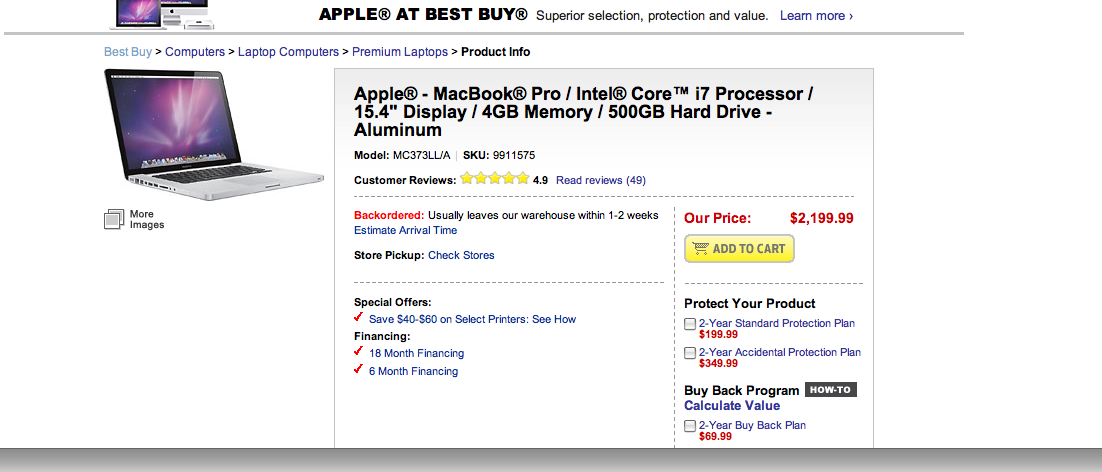Click the red checkmark beside 18 Month Financing
This screenshot has height=472, width=1102.
tap(358, 351)
